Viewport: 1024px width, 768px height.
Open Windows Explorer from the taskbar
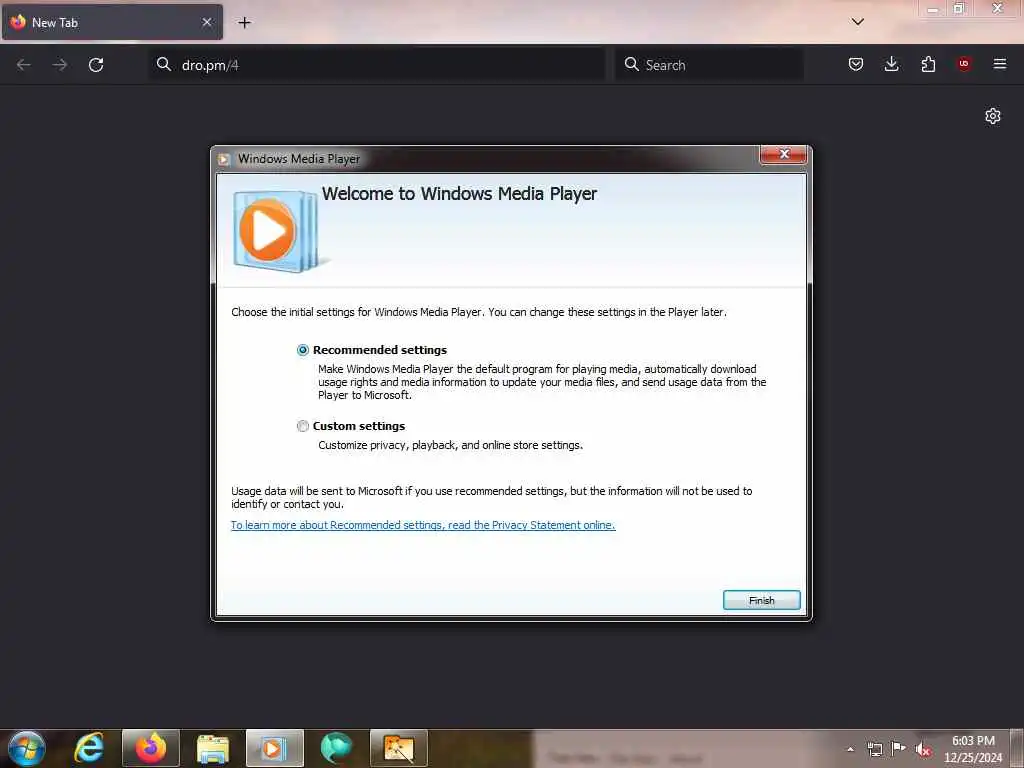click(x=212, y=749)
